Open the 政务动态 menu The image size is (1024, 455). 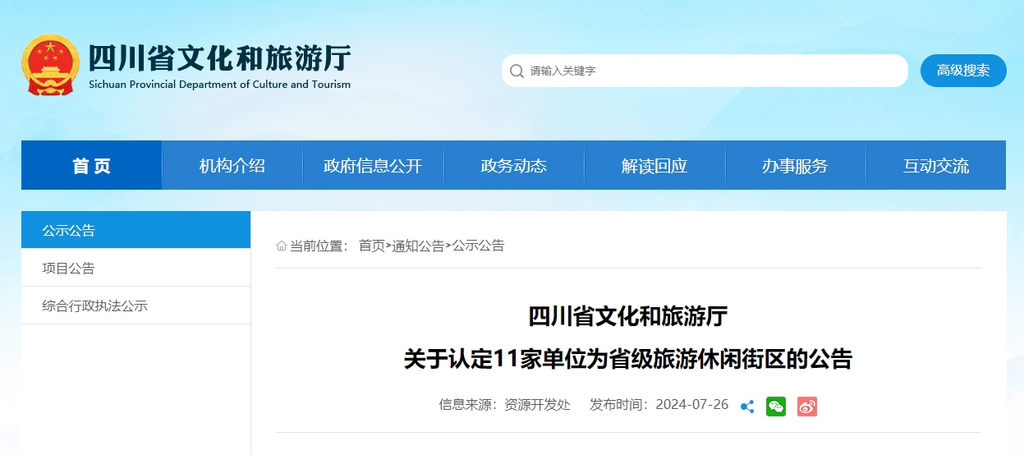point(514,166)
